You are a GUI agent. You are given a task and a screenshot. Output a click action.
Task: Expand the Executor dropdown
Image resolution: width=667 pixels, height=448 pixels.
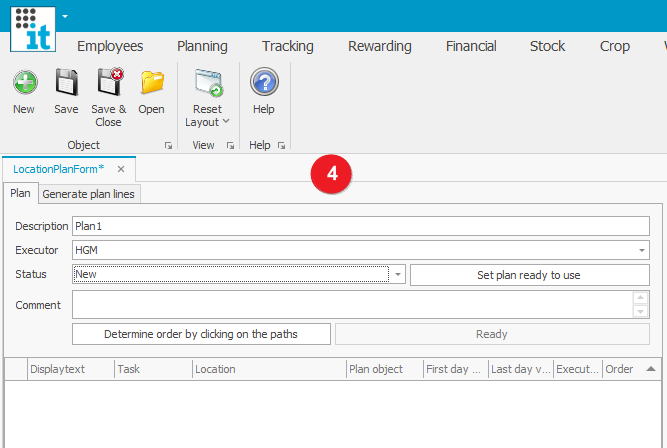641,250
